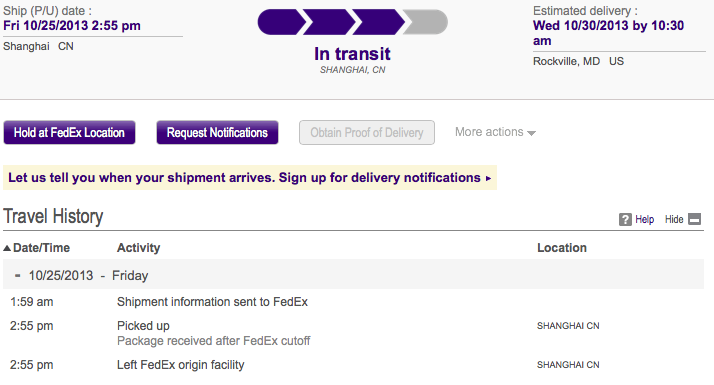Click the Activity column header
Image resolution: width=714 pixels, height=385 pixels.
click(x=138, y=248)
